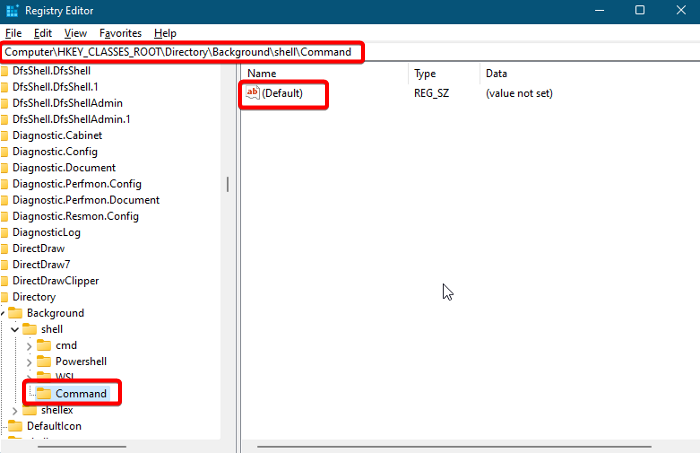Click the cmd folder icon

pyautogui.click(x=44, y=345)
